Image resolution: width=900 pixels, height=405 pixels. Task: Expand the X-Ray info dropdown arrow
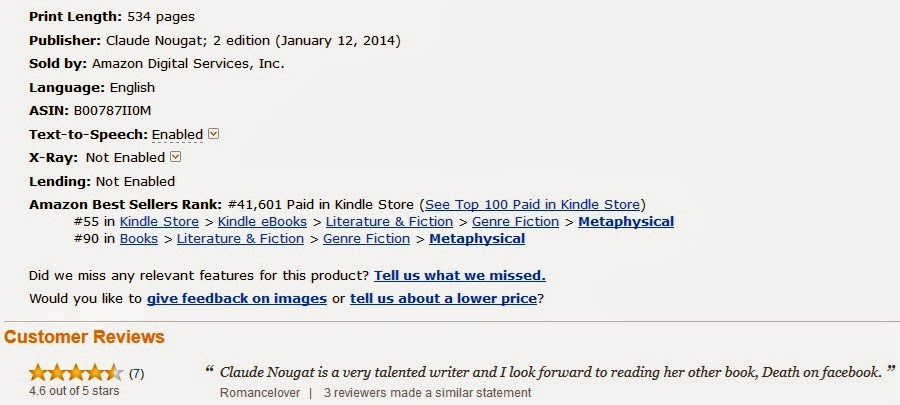click(x=175, y=157)
